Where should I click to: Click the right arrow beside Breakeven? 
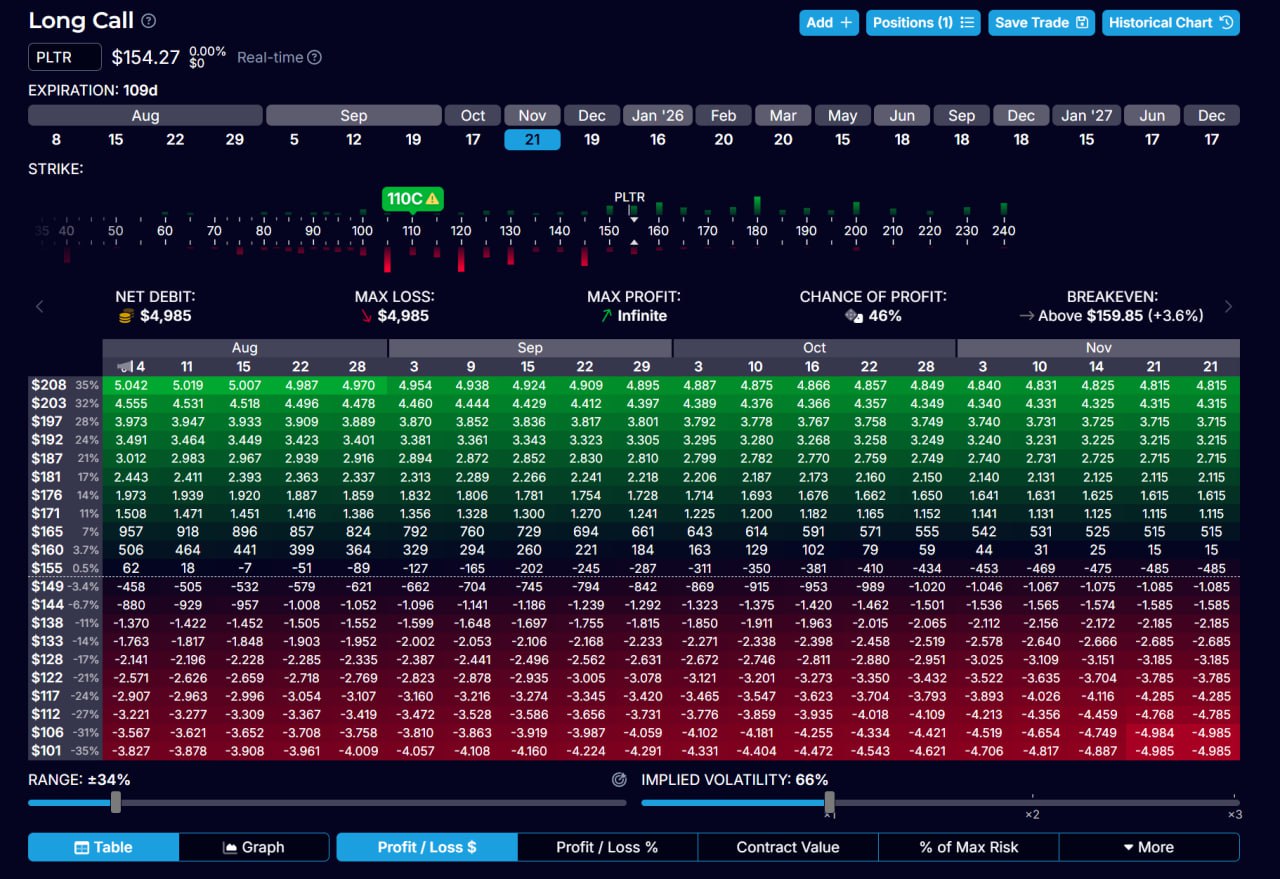1229,306
